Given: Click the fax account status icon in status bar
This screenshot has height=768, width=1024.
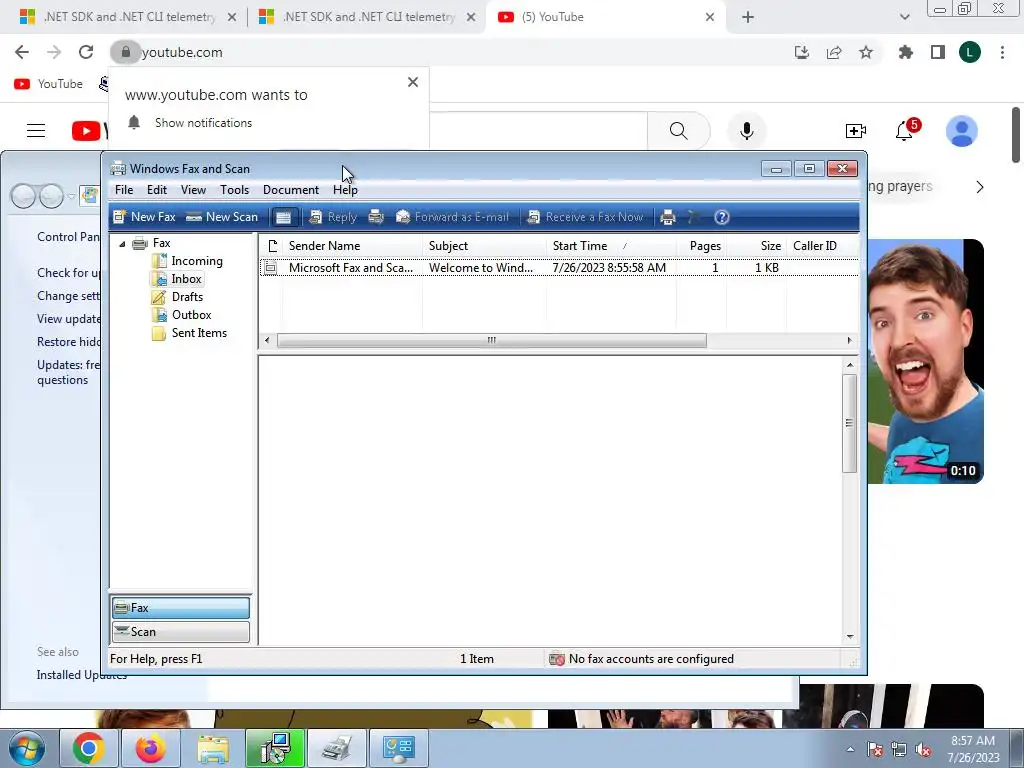Looking at the screenshot, I should 556,659.
